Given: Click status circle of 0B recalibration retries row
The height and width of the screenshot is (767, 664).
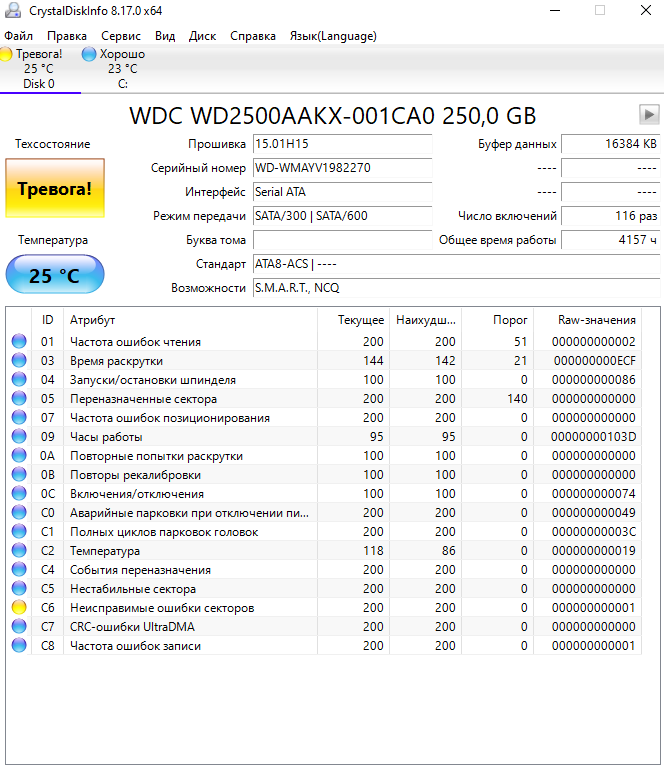Looking at the screenshot, I should (x=19, y=474).
